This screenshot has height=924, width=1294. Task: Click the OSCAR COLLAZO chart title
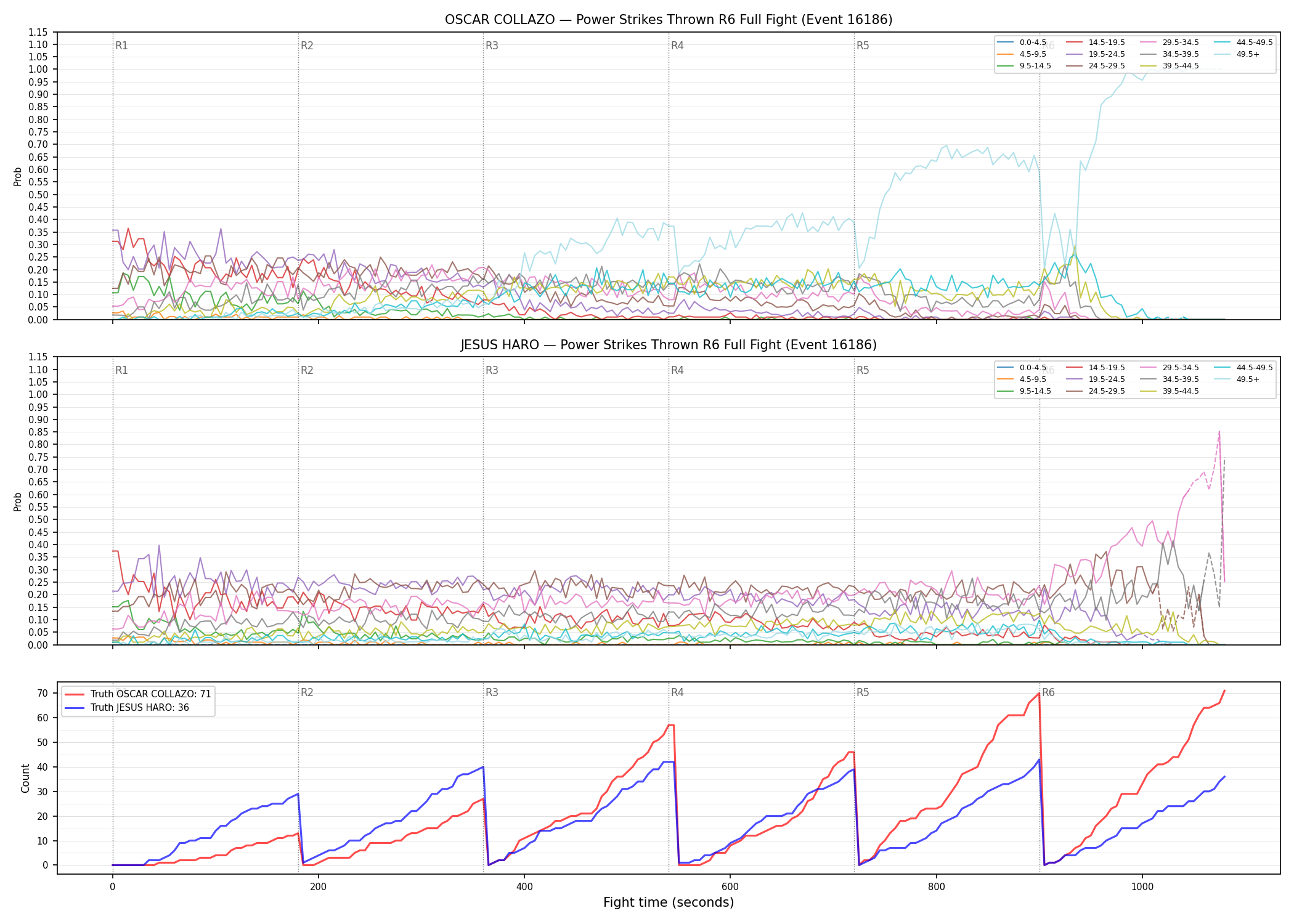(669, 20)
